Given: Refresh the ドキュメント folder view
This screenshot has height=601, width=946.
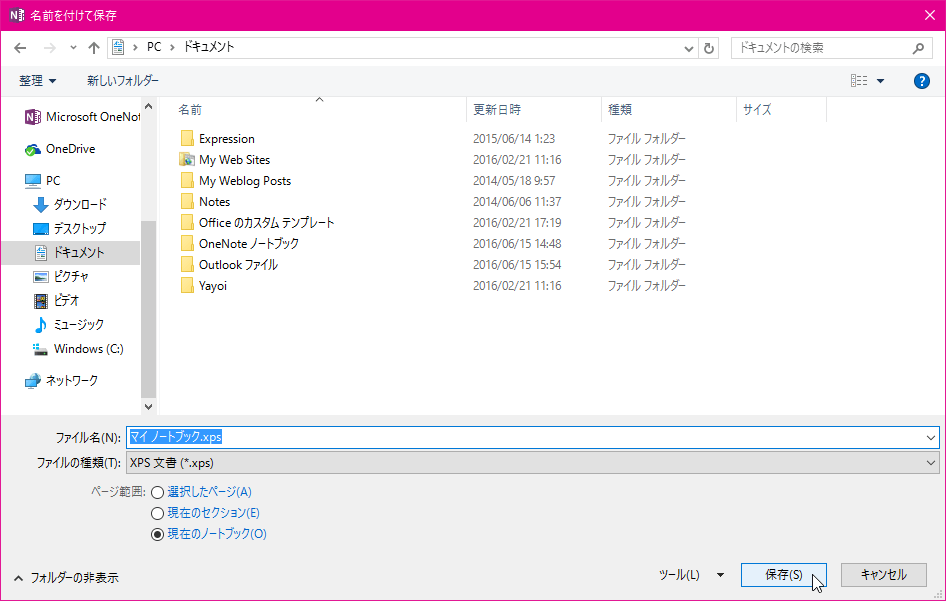Looking at the screenshot, I should click(709, 48).
